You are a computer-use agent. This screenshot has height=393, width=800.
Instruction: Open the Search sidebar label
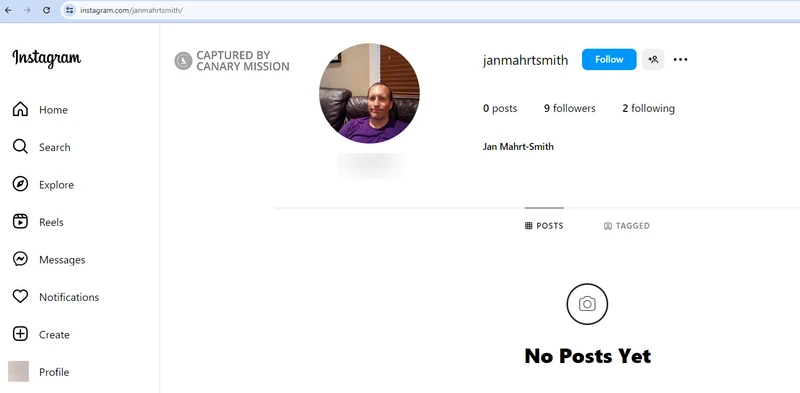click(55, 148)
